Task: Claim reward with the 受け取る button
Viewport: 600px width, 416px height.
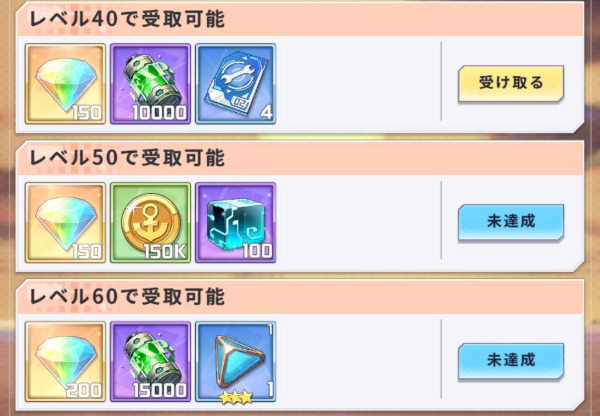Action: click(x=511, y=83)
